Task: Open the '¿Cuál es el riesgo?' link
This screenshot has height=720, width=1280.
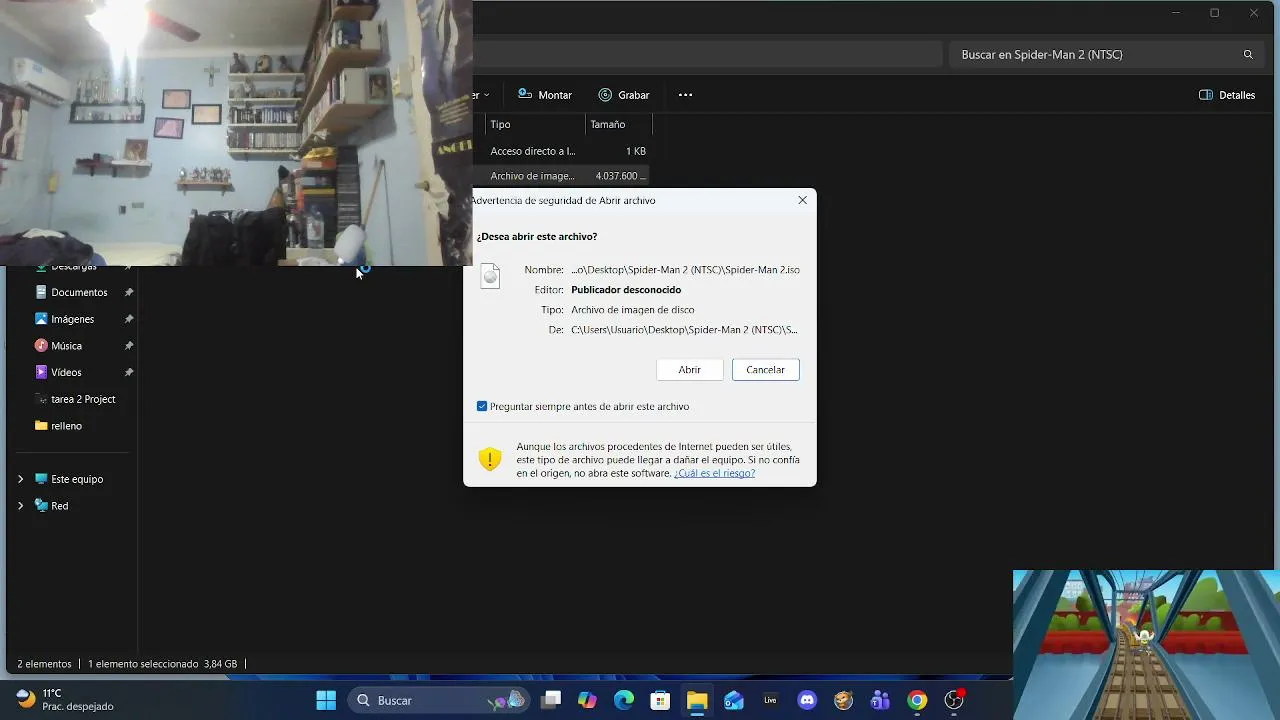Action: click(x=714, y=473)
